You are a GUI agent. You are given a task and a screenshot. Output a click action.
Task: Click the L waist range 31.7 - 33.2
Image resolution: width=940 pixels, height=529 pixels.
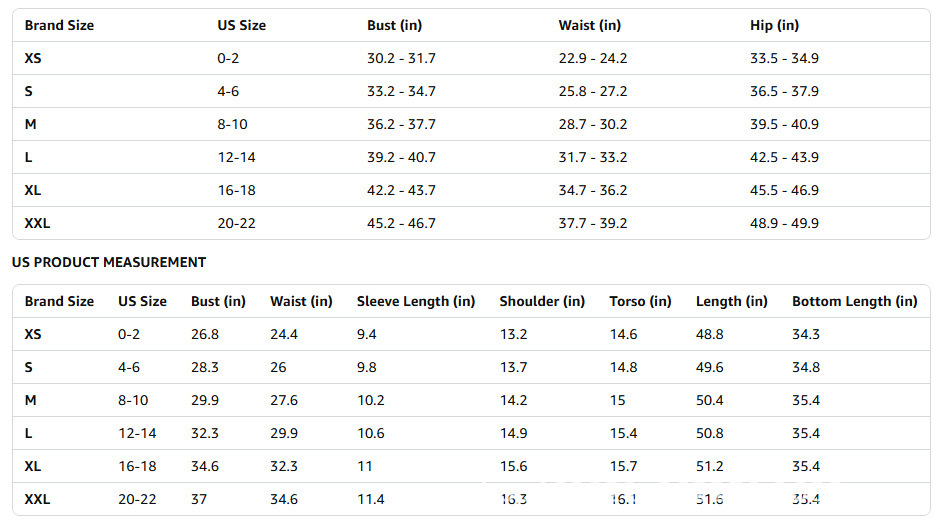pyautogui.click(x=593, y=158)
